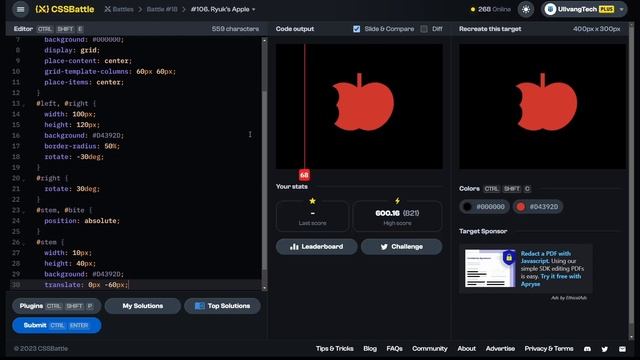Image resolution: width=640 pixels, height=360 pixels.
Task: Open the Community footer link
Action: click(x=429, y=349)
